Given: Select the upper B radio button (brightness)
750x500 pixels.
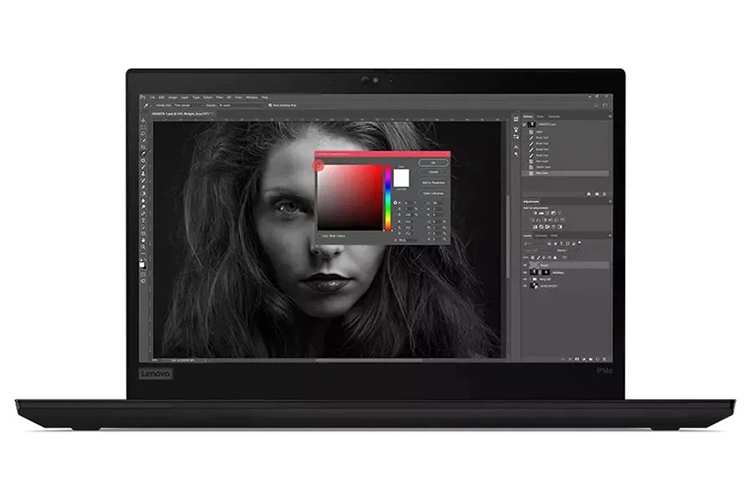Looking at the screenshot, I should pos(395,215).
